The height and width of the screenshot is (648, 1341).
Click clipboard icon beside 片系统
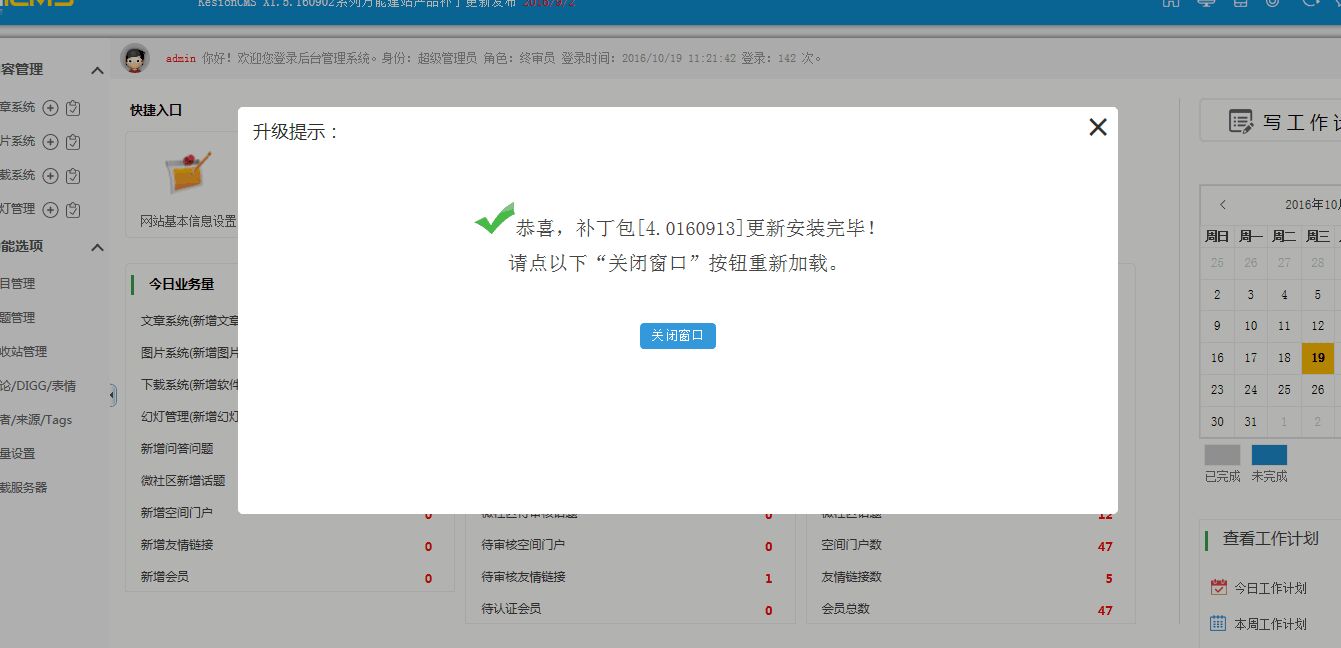coord(73,142)
